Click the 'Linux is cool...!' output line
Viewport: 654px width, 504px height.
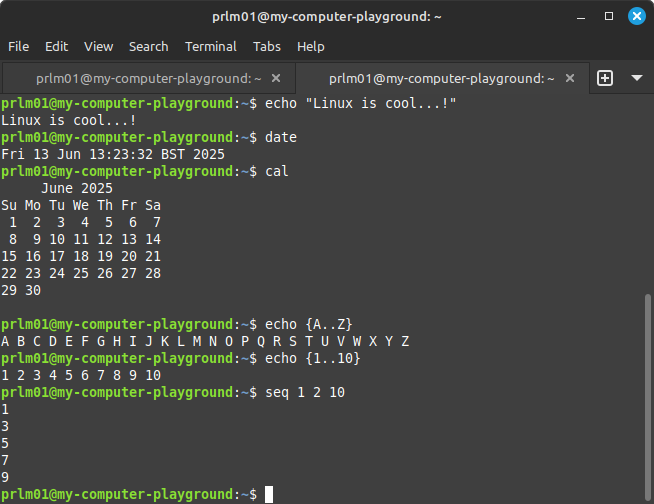[x=68, y=121]
